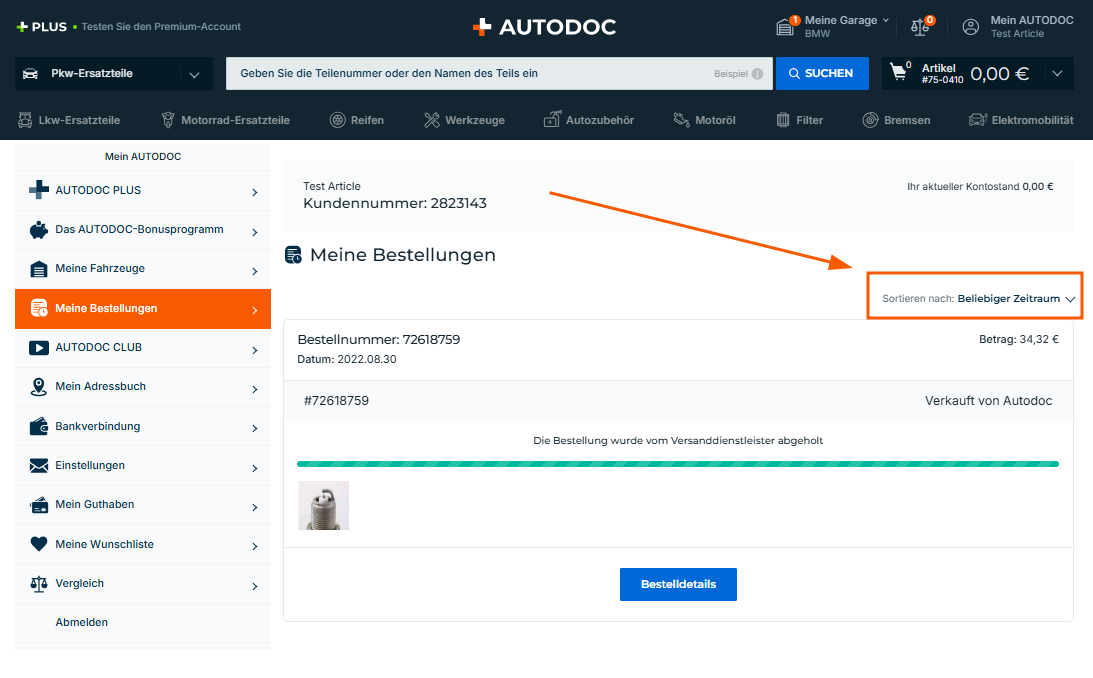Screen dimensions: 1093x678
Task: Open the Reifen tire category
Action: click(357, 120)
